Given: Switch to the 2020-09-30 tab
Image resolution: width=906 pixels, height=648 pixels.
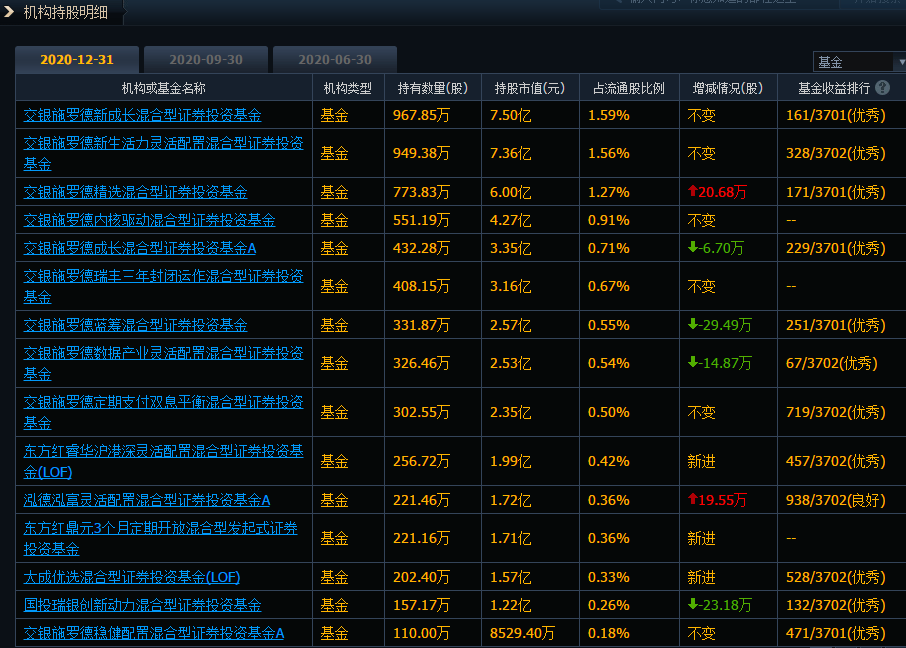Looking at the screenshot, I should pyautogui.click(x=206, y=60).
